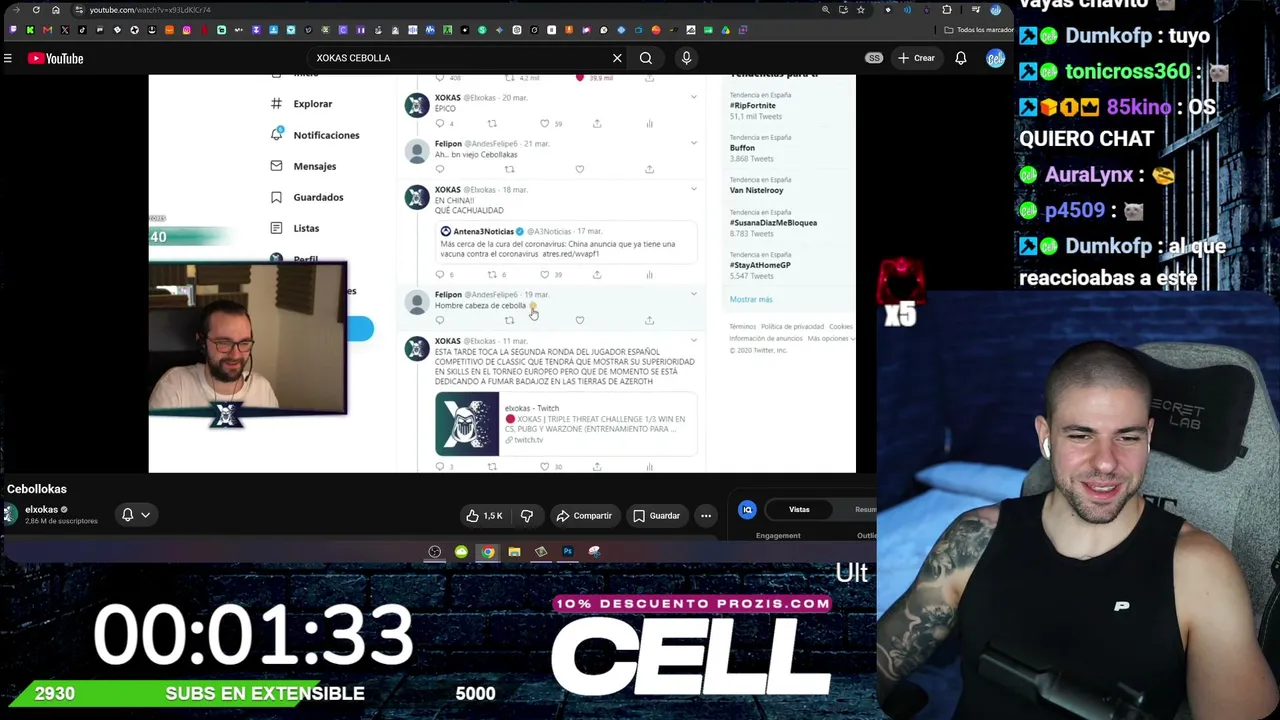The height and width of the screenshot is (720, 1280).
Task: Share the ÉPICO tweet
Action: (597, 124)
